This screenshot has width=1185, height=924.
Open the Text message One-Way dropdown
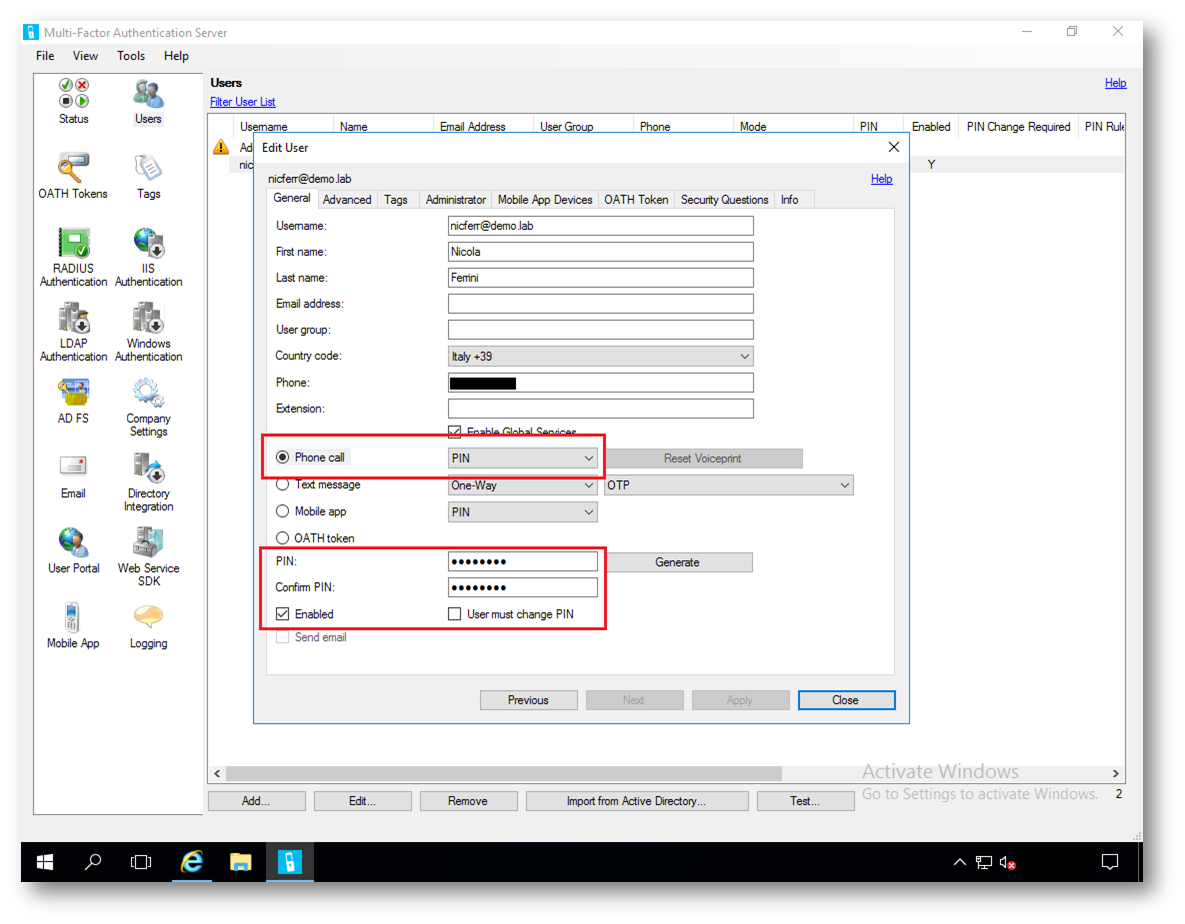tap(522, 485)
